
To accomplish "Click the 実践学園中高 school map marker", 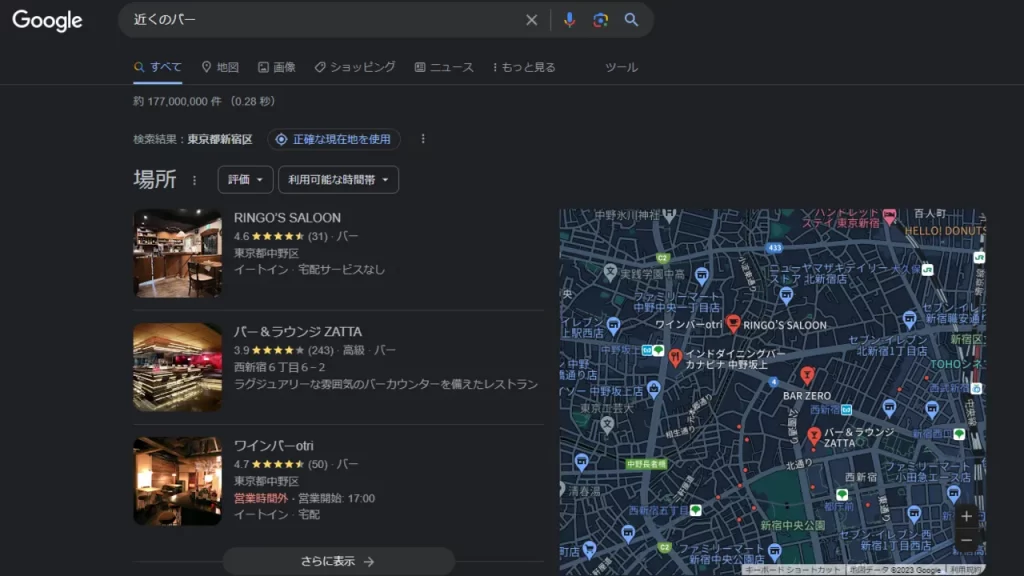I will pos(610,272).
